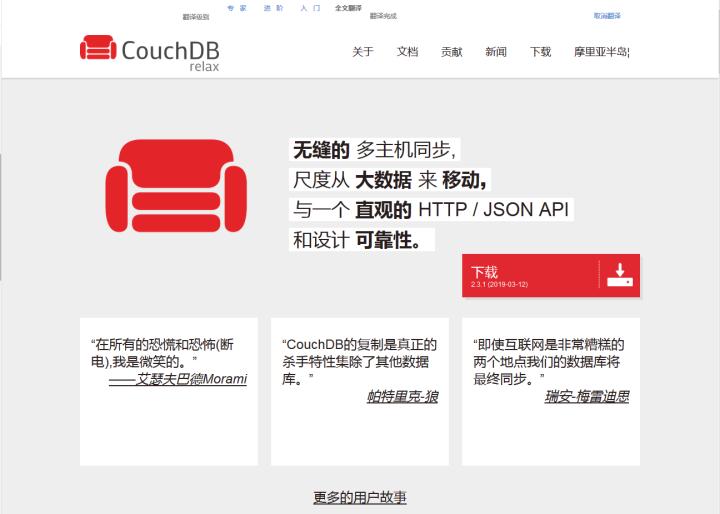Open the 摩里亚半岛 navigation item
Image resolution: width=720 pixels, height=514 pixels.
(602, 52)
